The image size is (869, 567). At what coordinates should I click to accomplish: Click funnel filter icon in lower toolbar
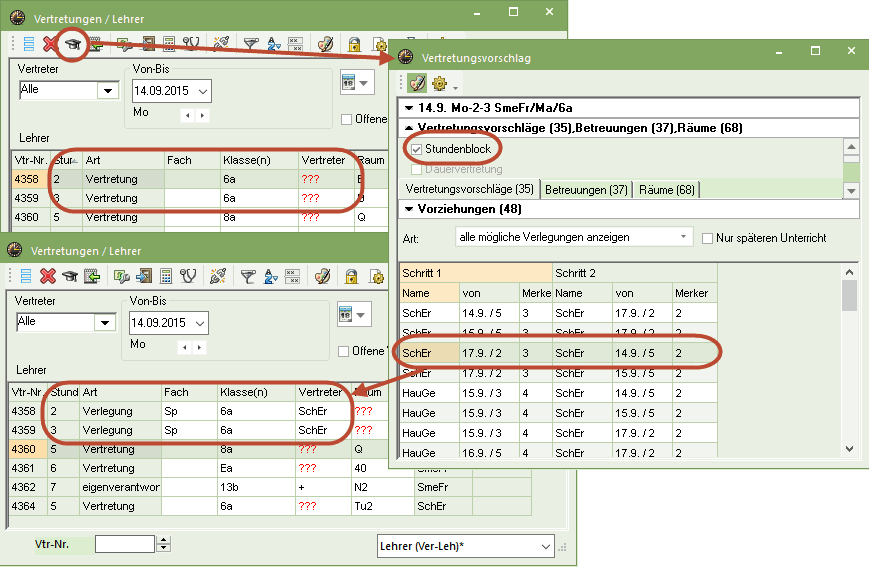(x=248, y=275)
